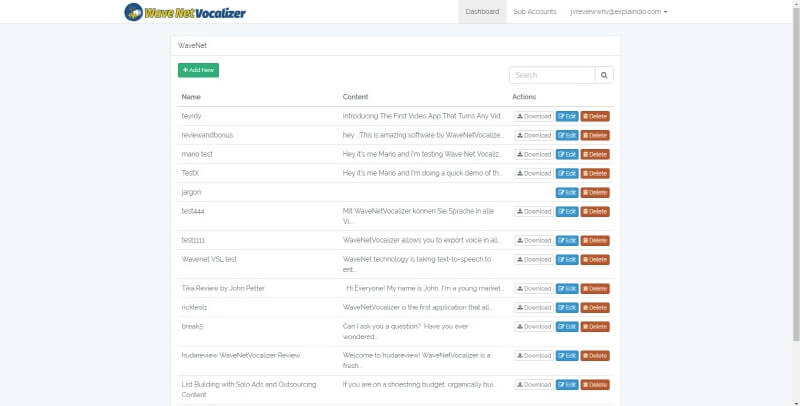Select the name 'teyrdy'

tap(191, 116)
